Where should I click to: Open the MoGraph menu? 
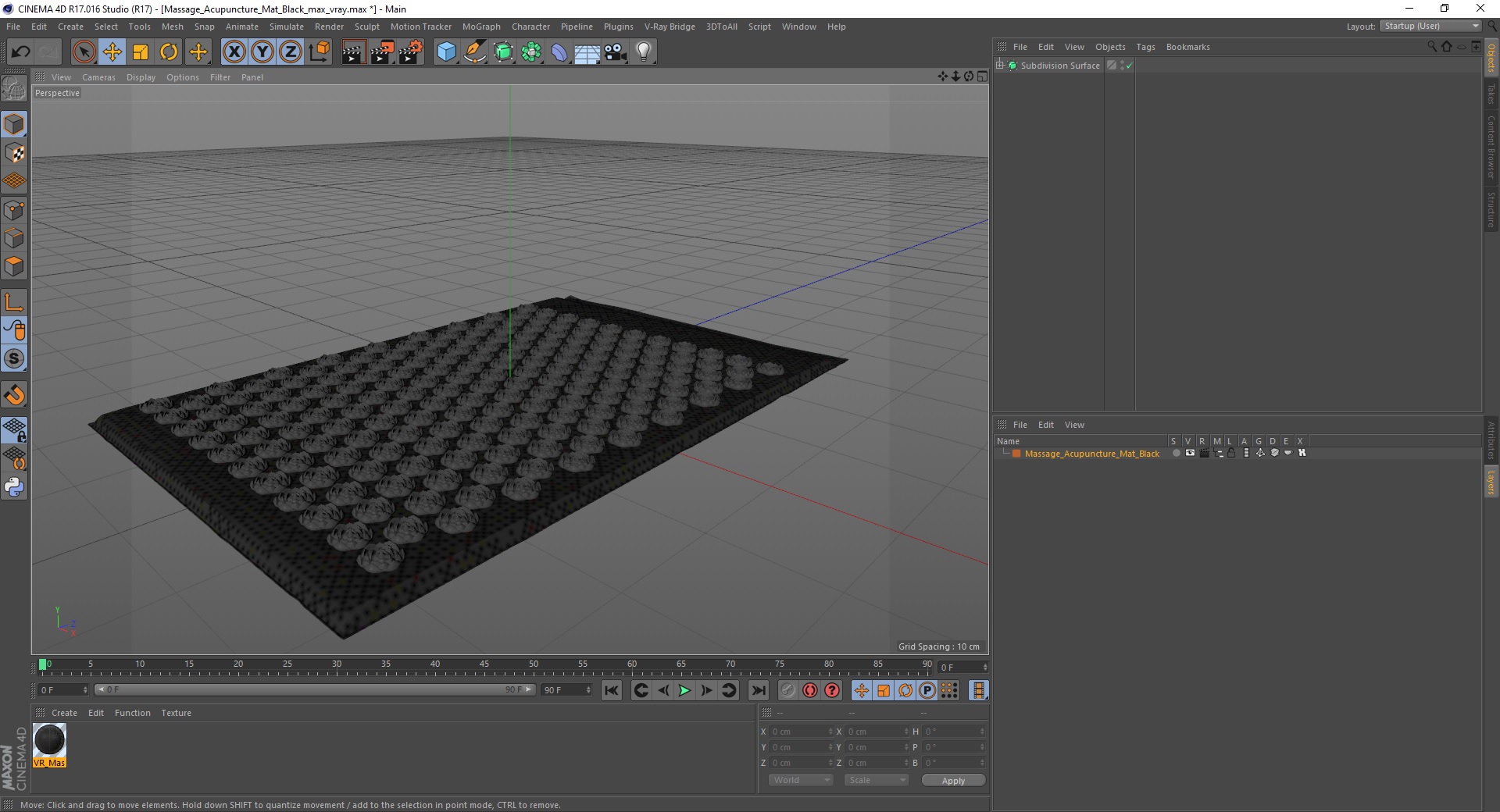click(x=481, y=27)
